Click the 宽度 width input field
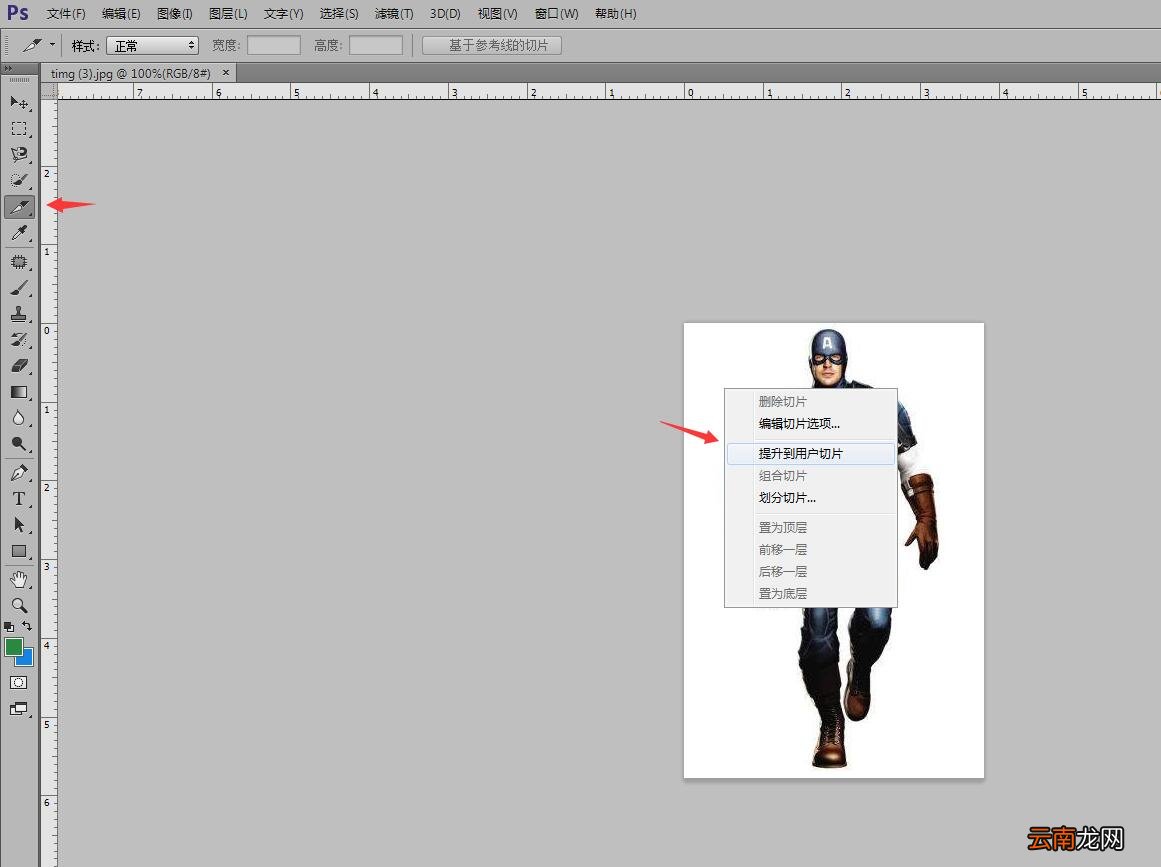The width and height of the screenshot is (1161, 867). (274, 45)
